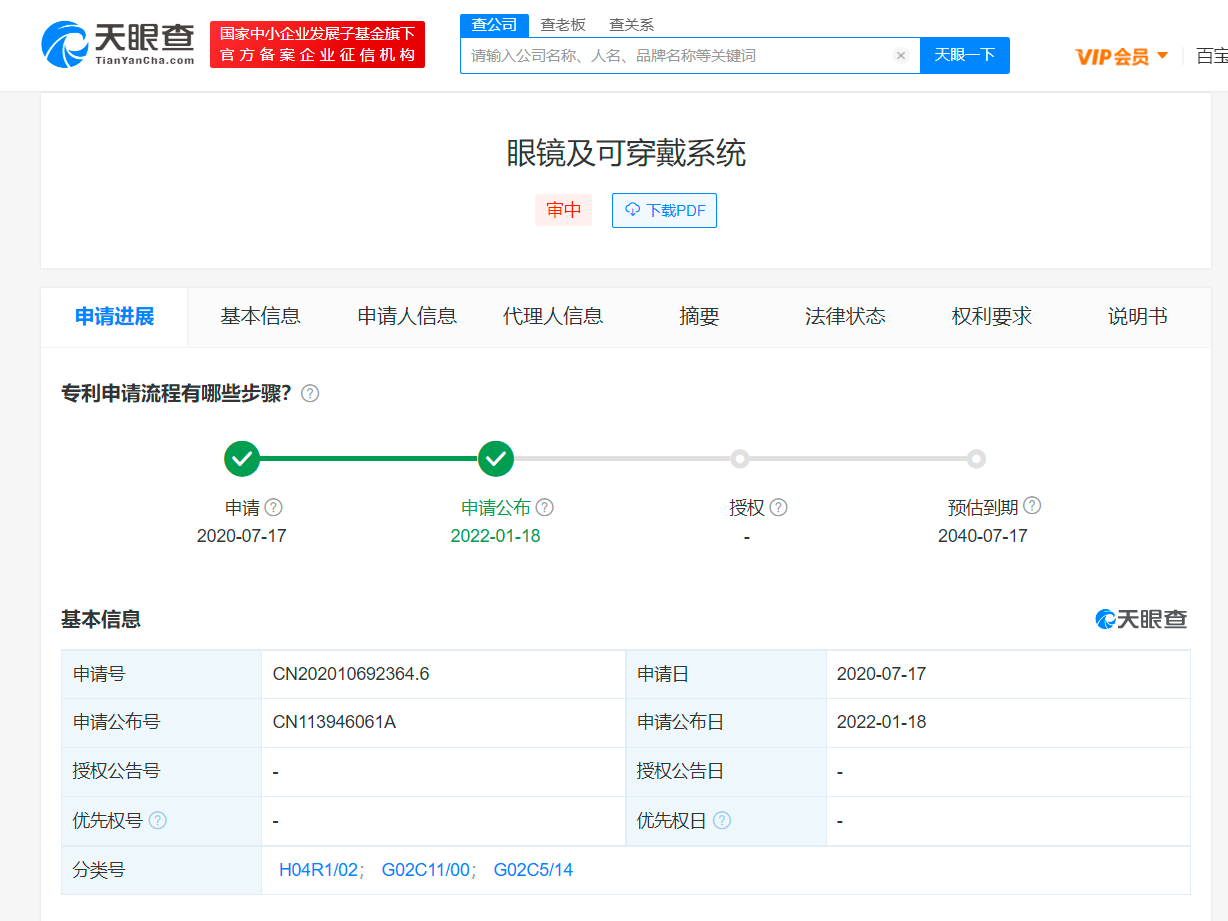The image size is (1228, 921).
Task: Open the 权利要求 tab
Action: pyautogui.click(x=991, y=317)
